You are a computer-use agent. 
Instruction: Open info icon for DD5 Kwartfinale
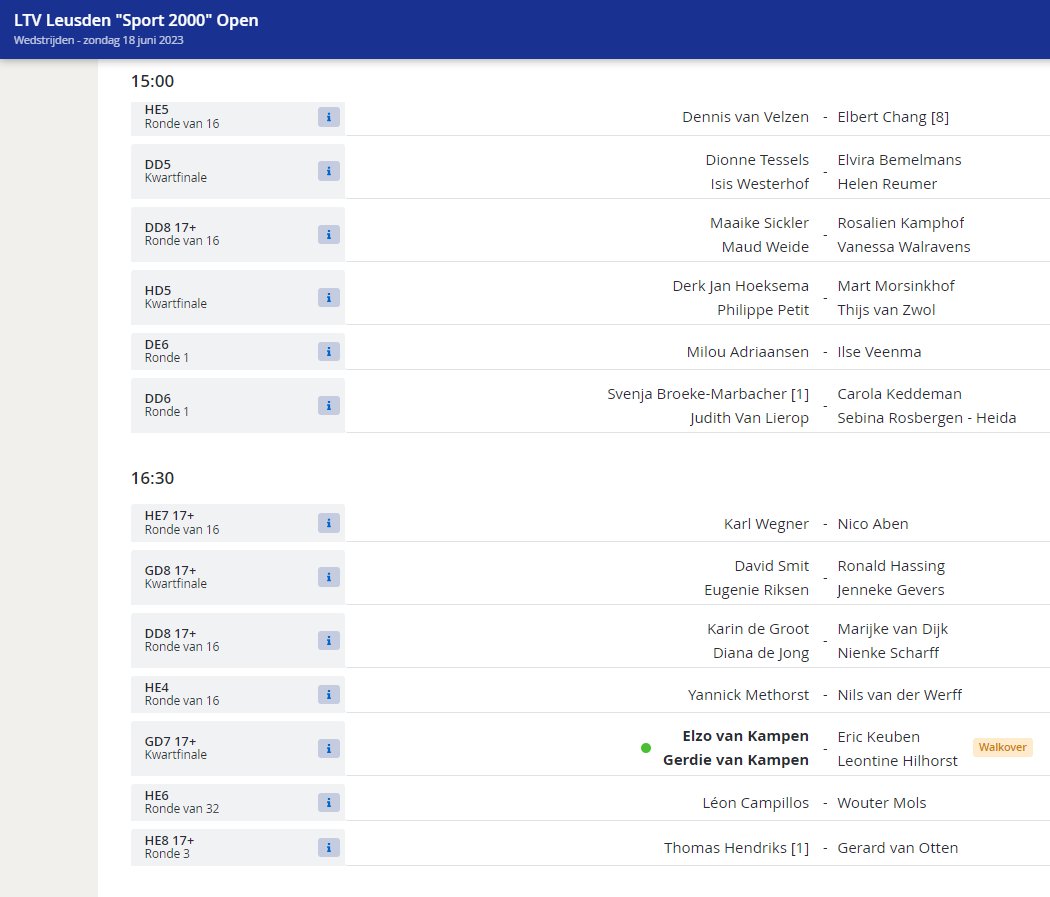point(328,171)
